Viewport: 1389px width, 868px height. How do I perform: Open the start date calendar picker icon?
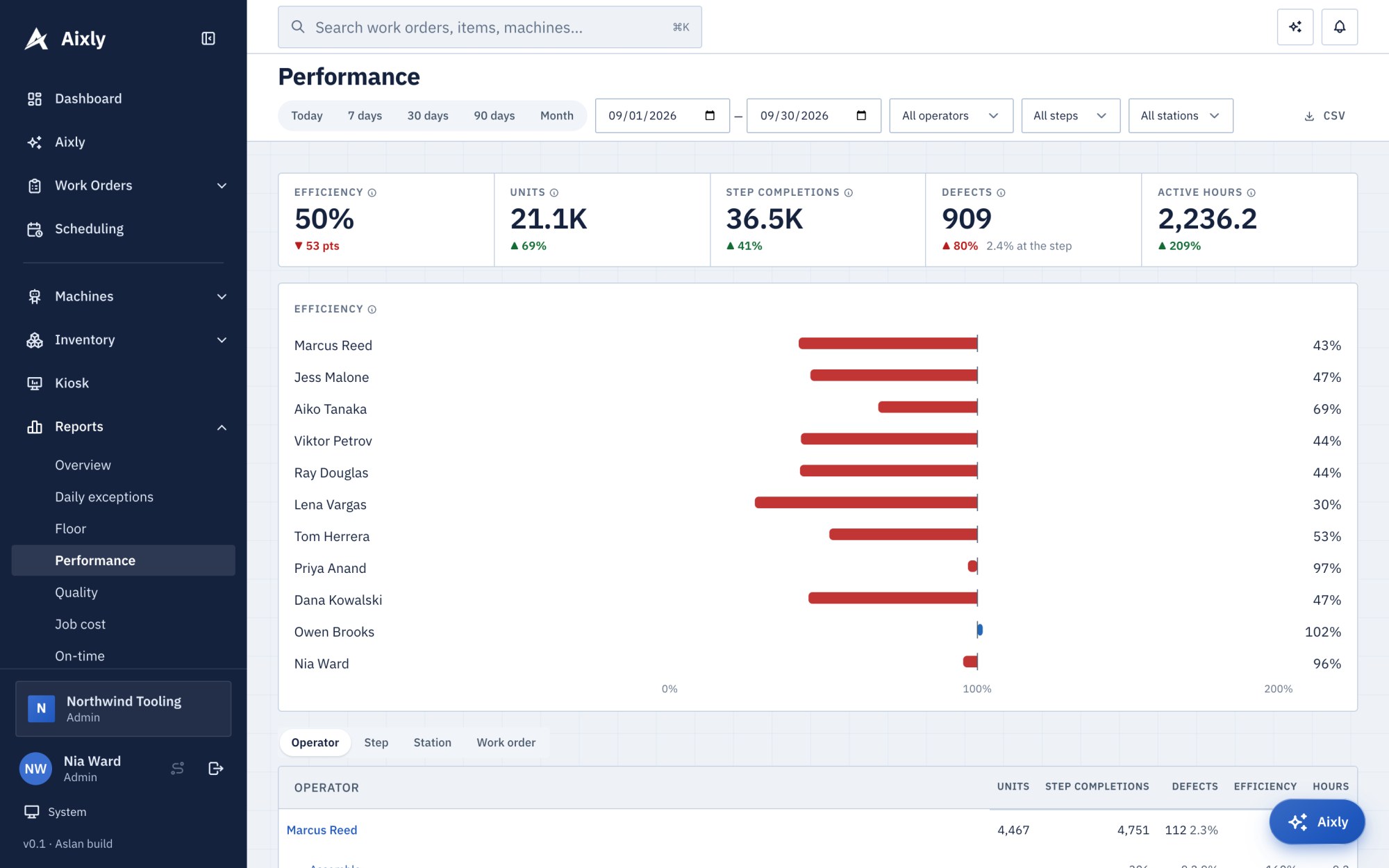(x=710, y=115)
